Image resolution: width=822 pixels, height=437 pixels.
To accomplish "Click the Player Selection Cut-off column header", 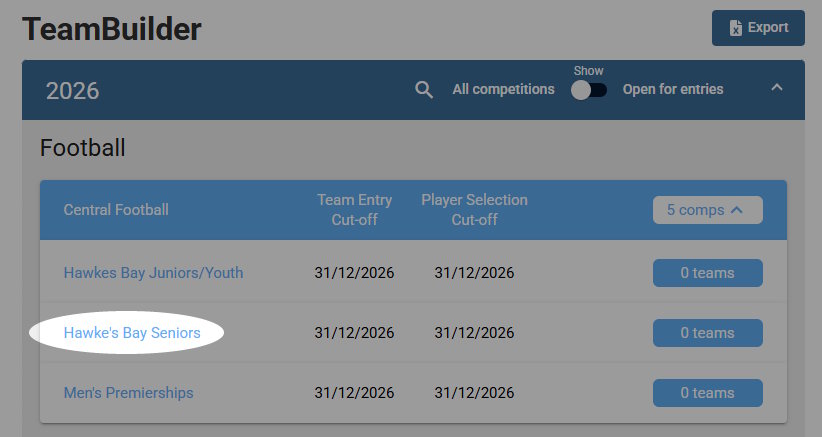I will (474, 210).
